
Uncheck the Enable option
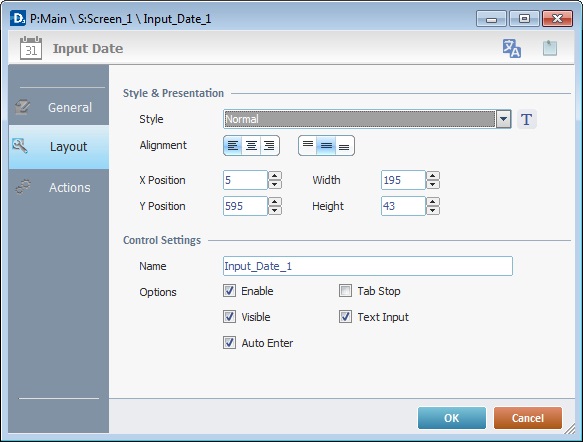[x=229, y=291]
